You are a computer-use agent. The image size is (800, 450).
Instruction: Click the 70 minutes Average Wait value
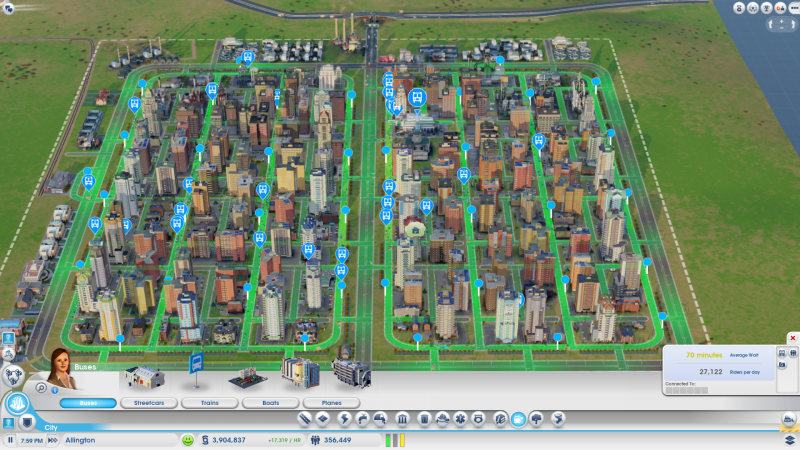[x=704, y=355]
